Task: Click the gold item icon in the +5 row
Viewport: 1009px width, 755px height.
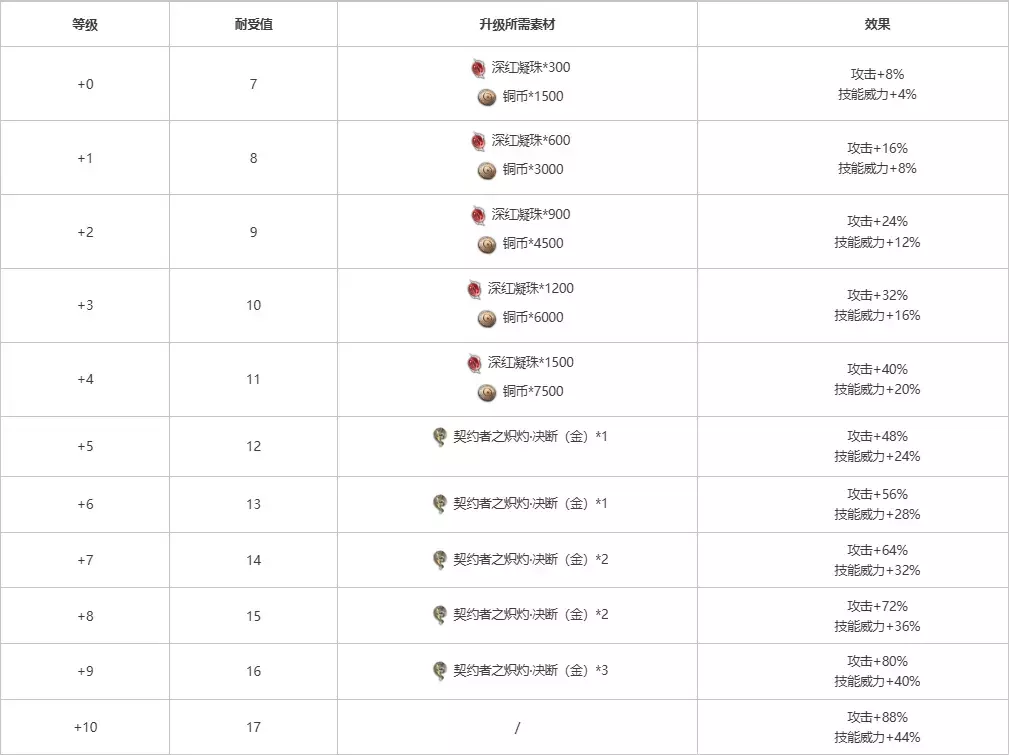Action: [439, 437]
